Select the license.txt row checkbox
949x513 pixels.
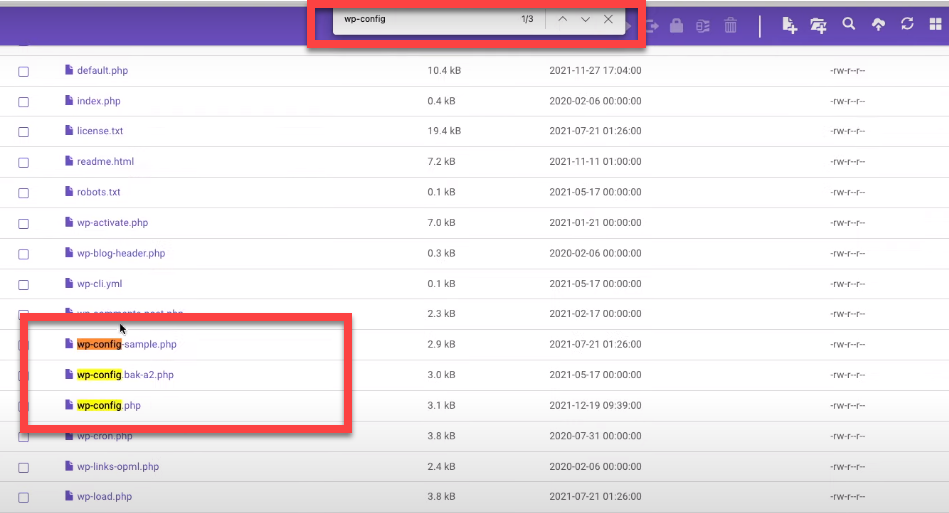(24, 131)
